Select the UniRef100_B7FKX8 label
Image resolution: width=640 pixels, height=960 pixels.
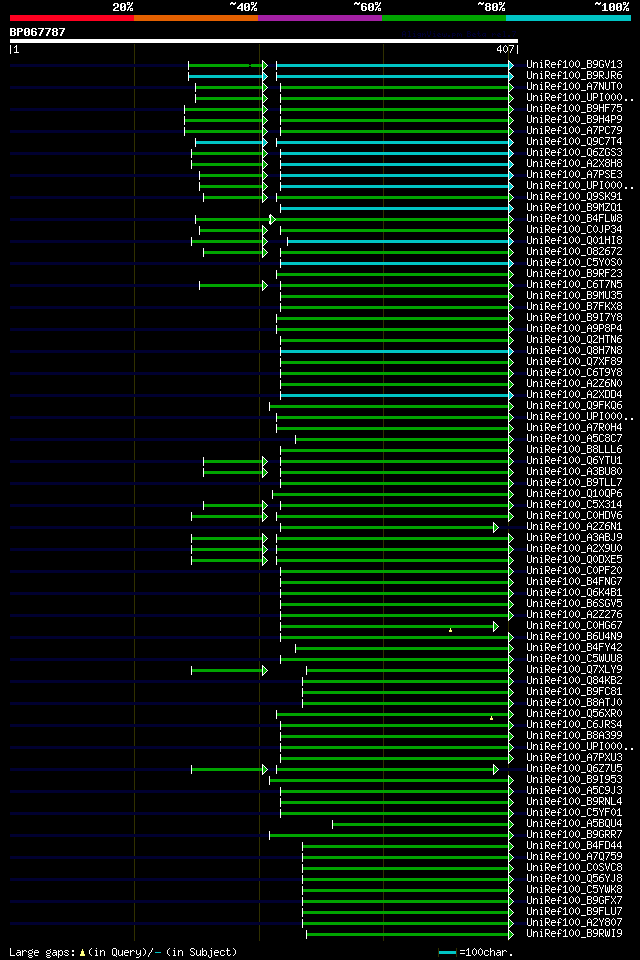(574, 306)
